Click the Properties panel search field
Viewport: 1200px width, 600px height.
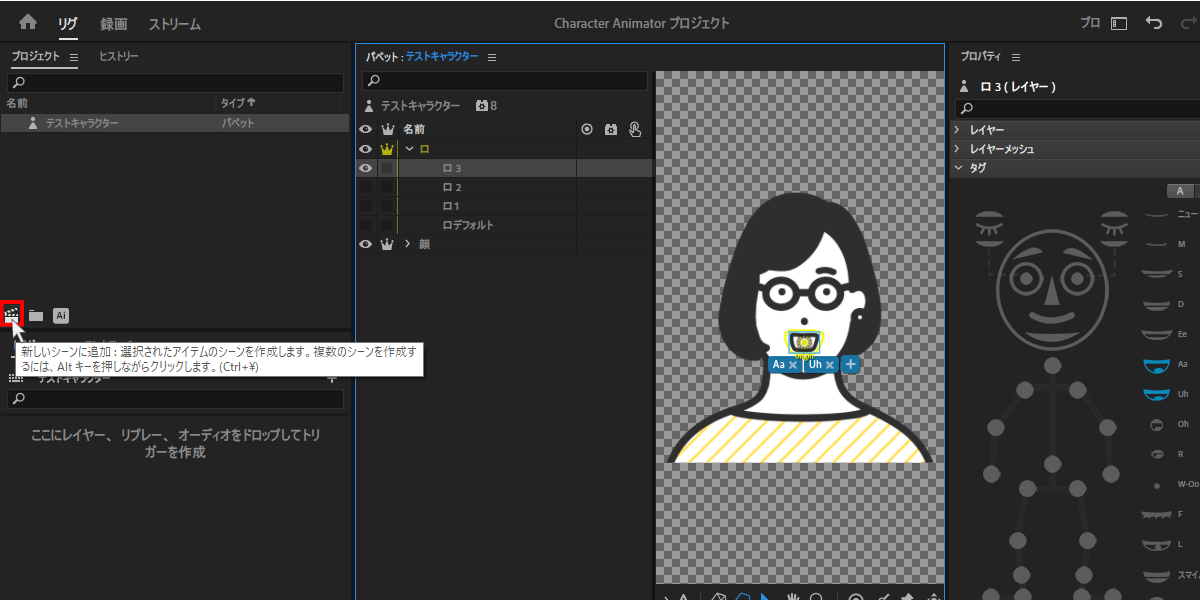[x=1076, y=108]
